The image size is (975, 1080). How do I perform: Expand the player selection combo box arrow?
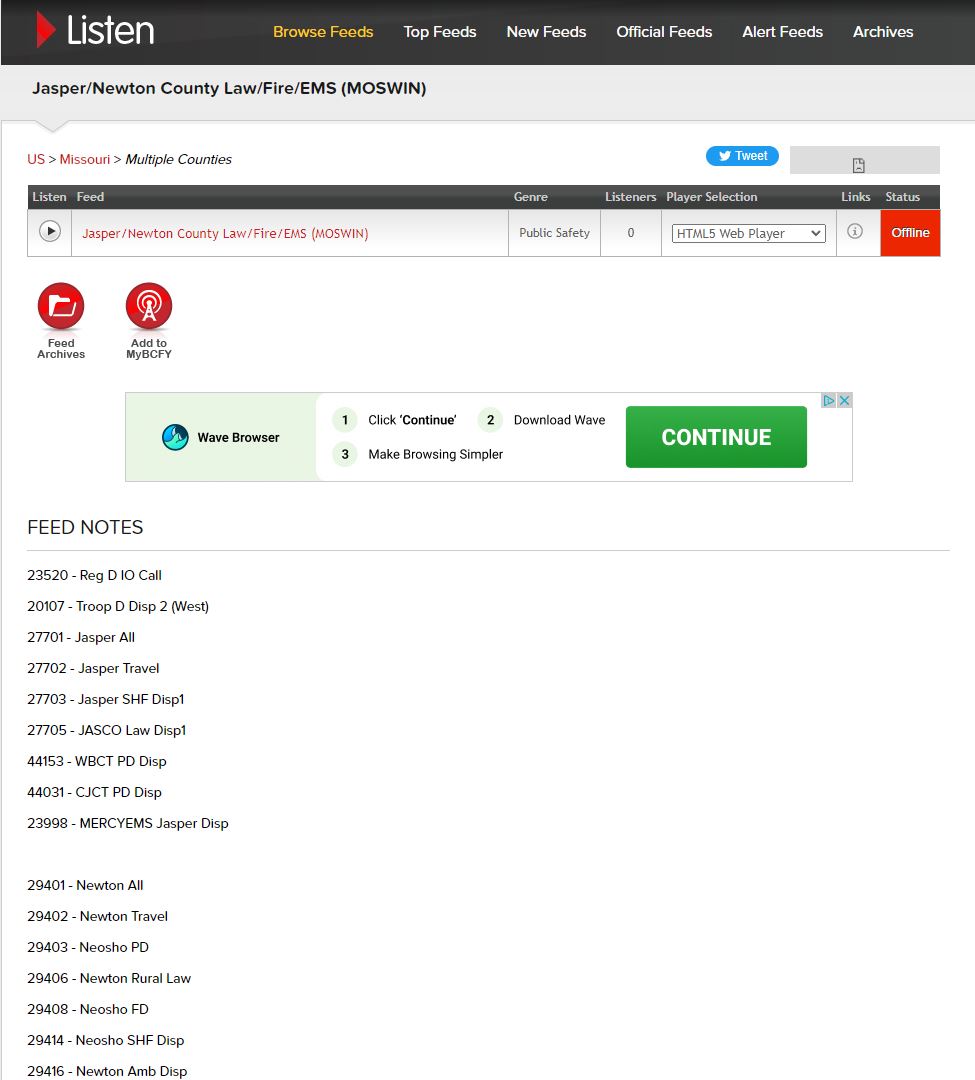[x=816, y=233]
